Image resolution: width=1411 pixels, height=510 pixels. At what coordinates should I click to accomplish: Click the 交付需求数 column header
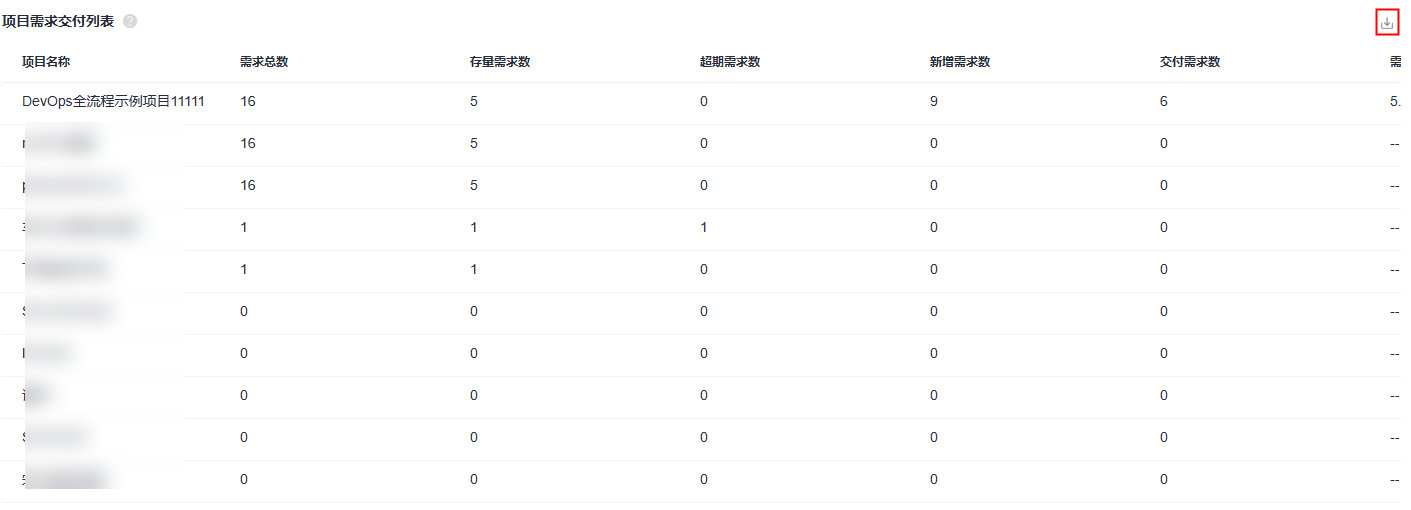pos(1190,62)
